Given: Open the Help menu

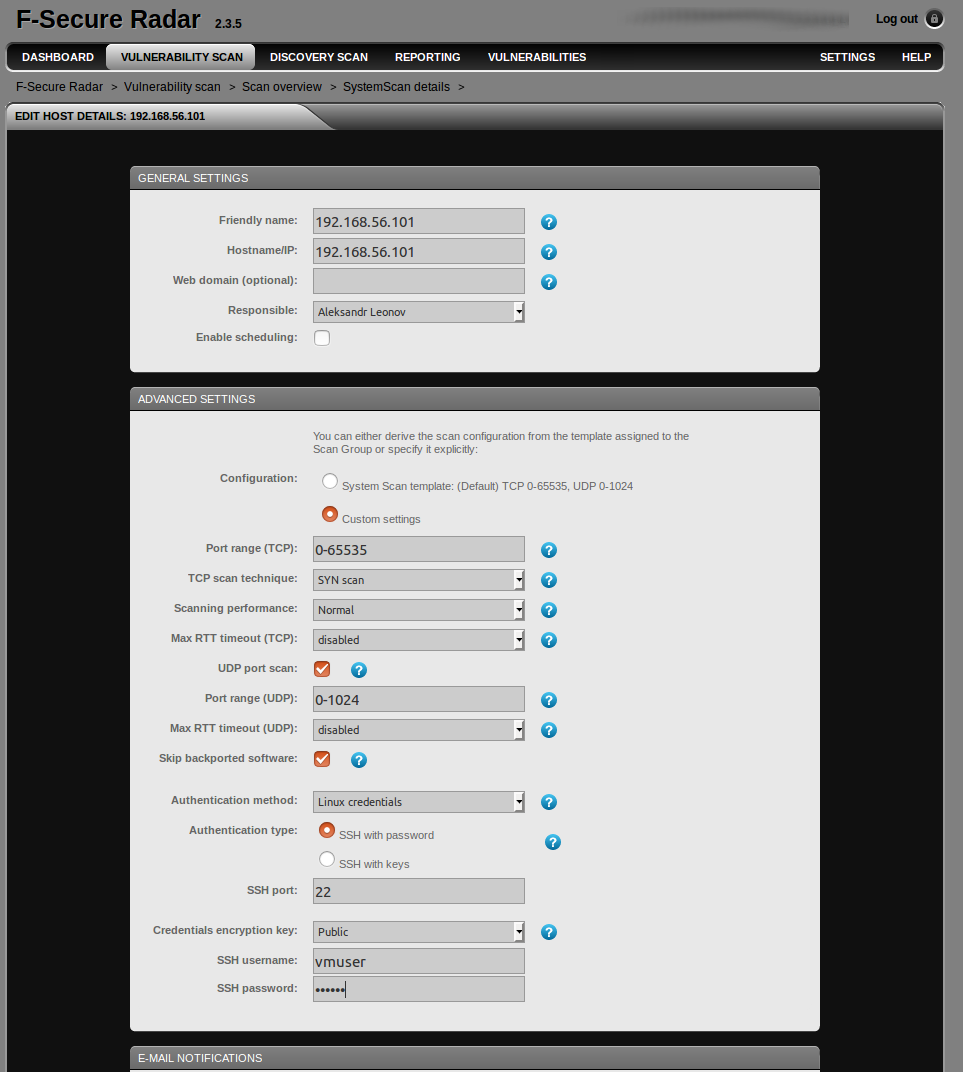Looking at the screenshot, I should [x=917, y=57].
